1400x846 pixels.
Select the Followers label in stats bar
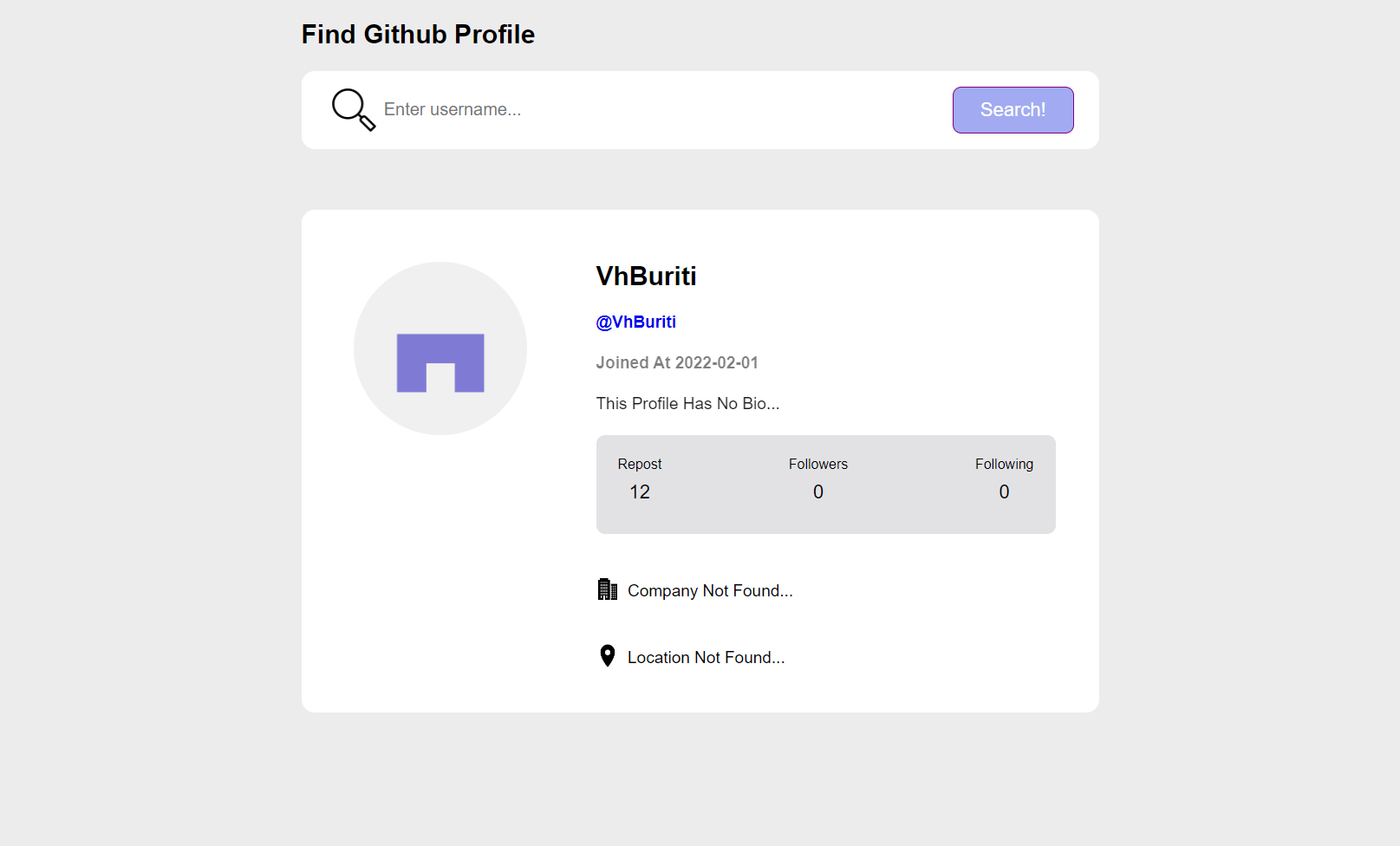[817, 464]
